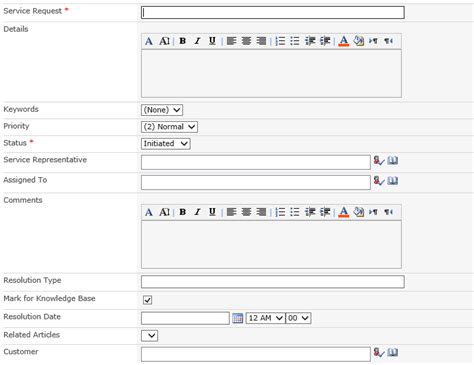Toggle Underline in Comments toolbar

212,212
